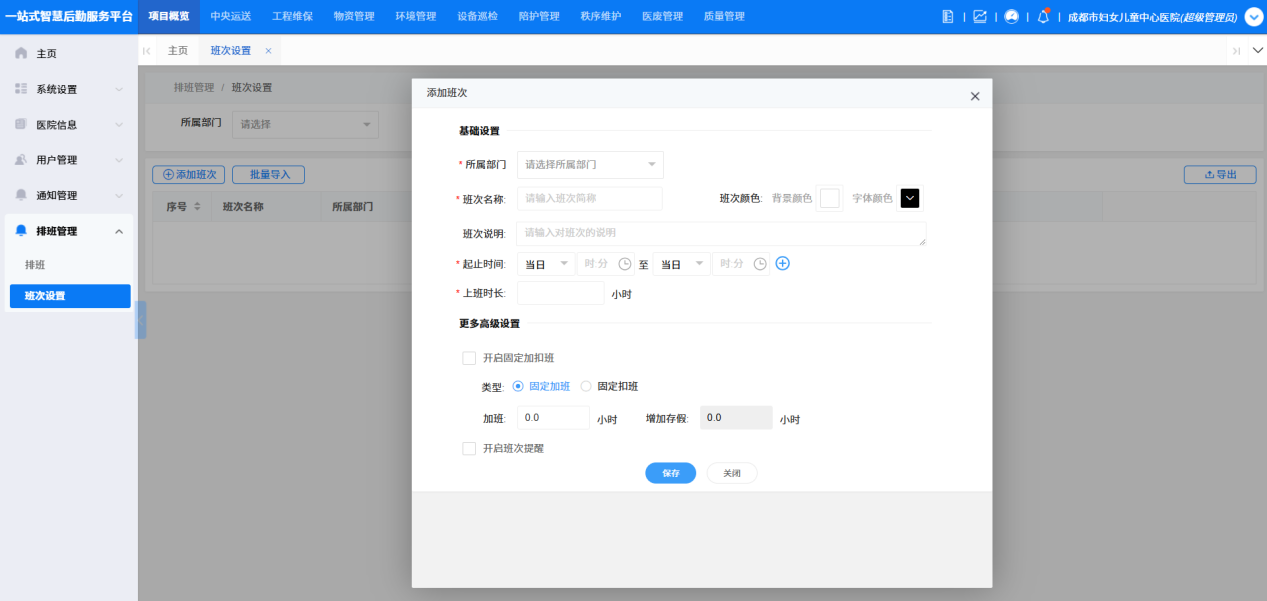
Task: Switch to the 主页 tab
Action: pos(177,51)
